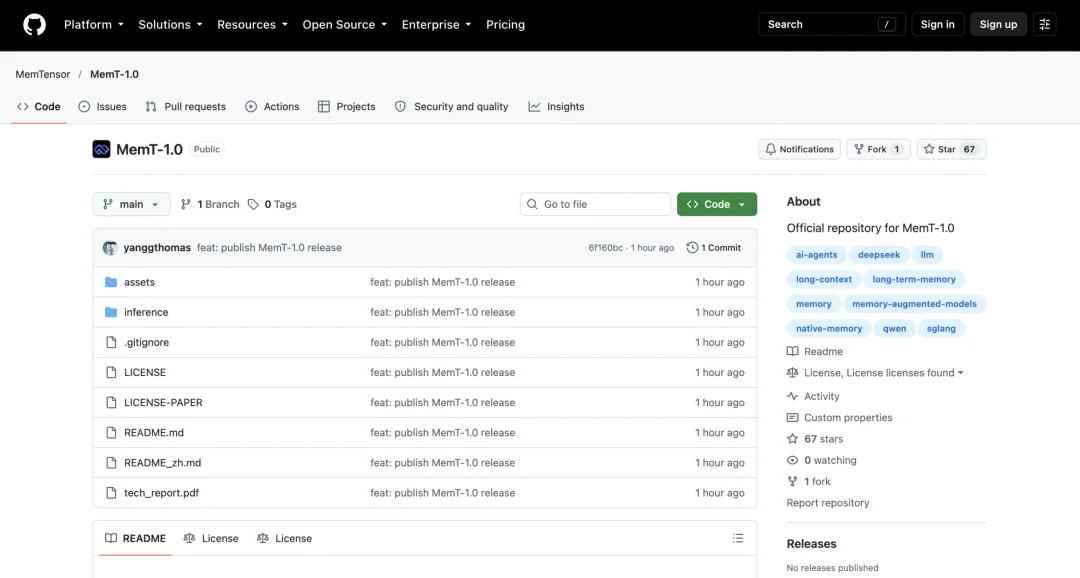
Task: Open the main branch dropdown
Action: click(x=131, y=204)
